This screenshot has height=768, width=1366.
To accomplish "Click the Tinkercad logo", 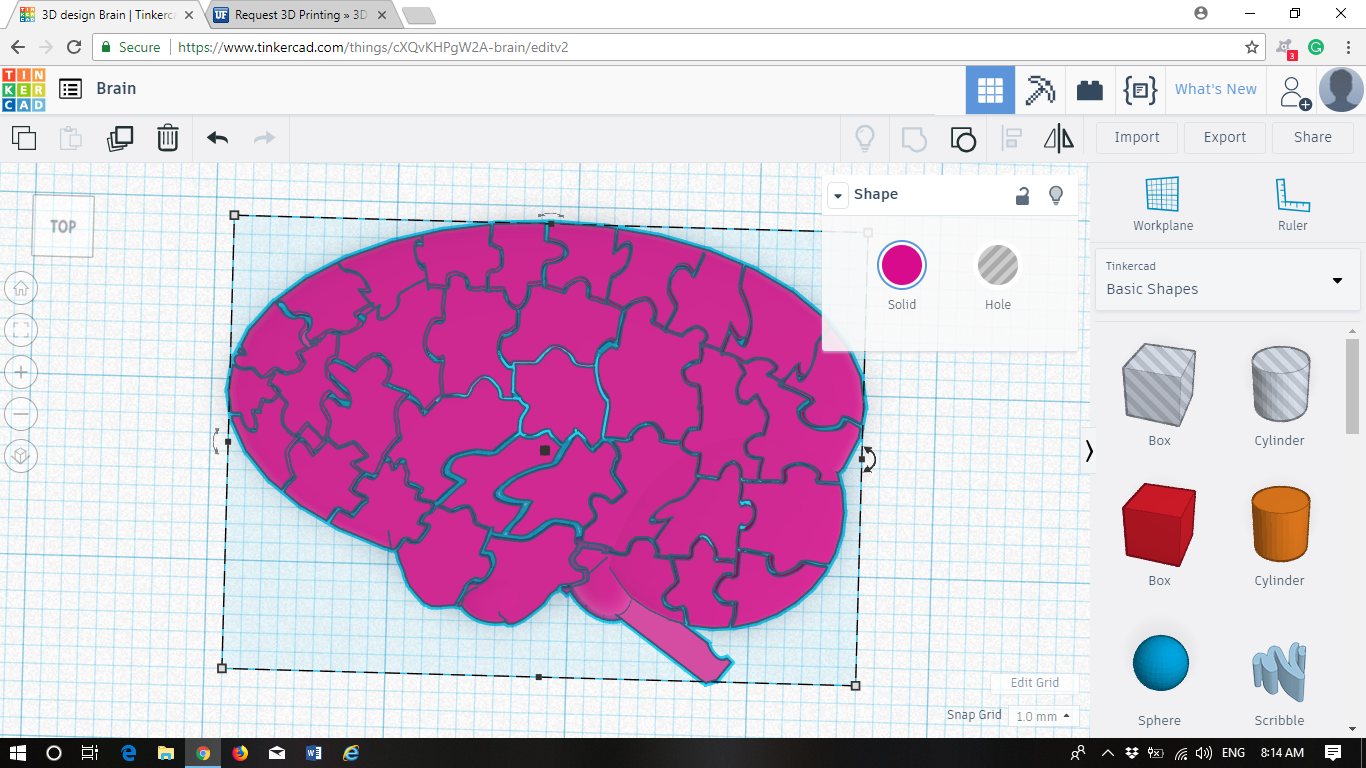I will 23,89.
